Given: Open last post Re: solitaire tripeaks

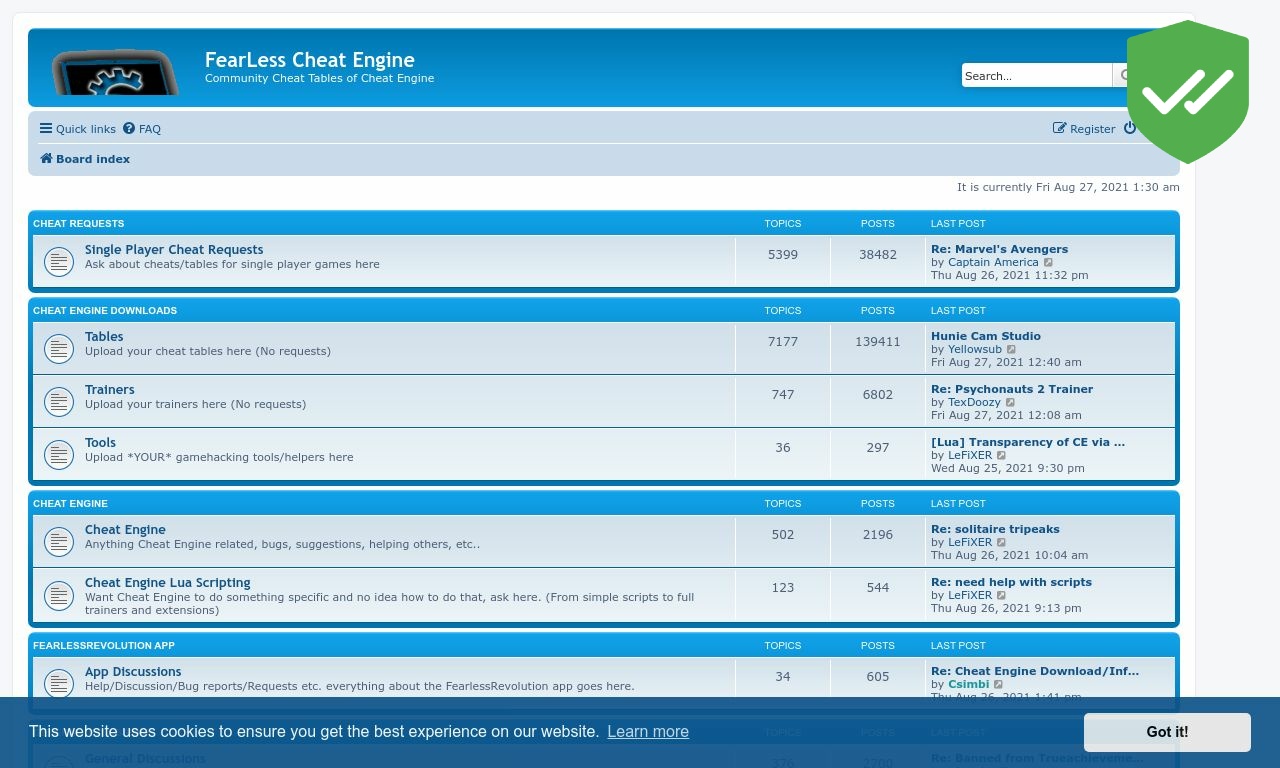Looking at the screenshot, I should pos(995,529).
